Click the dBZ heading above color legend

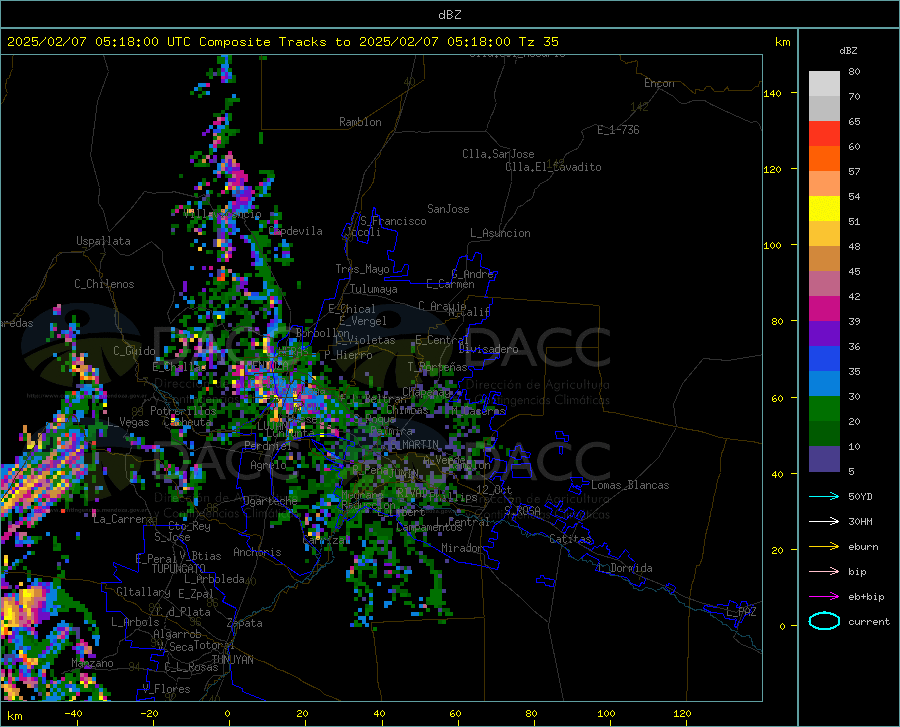click(x=848, y=50)
